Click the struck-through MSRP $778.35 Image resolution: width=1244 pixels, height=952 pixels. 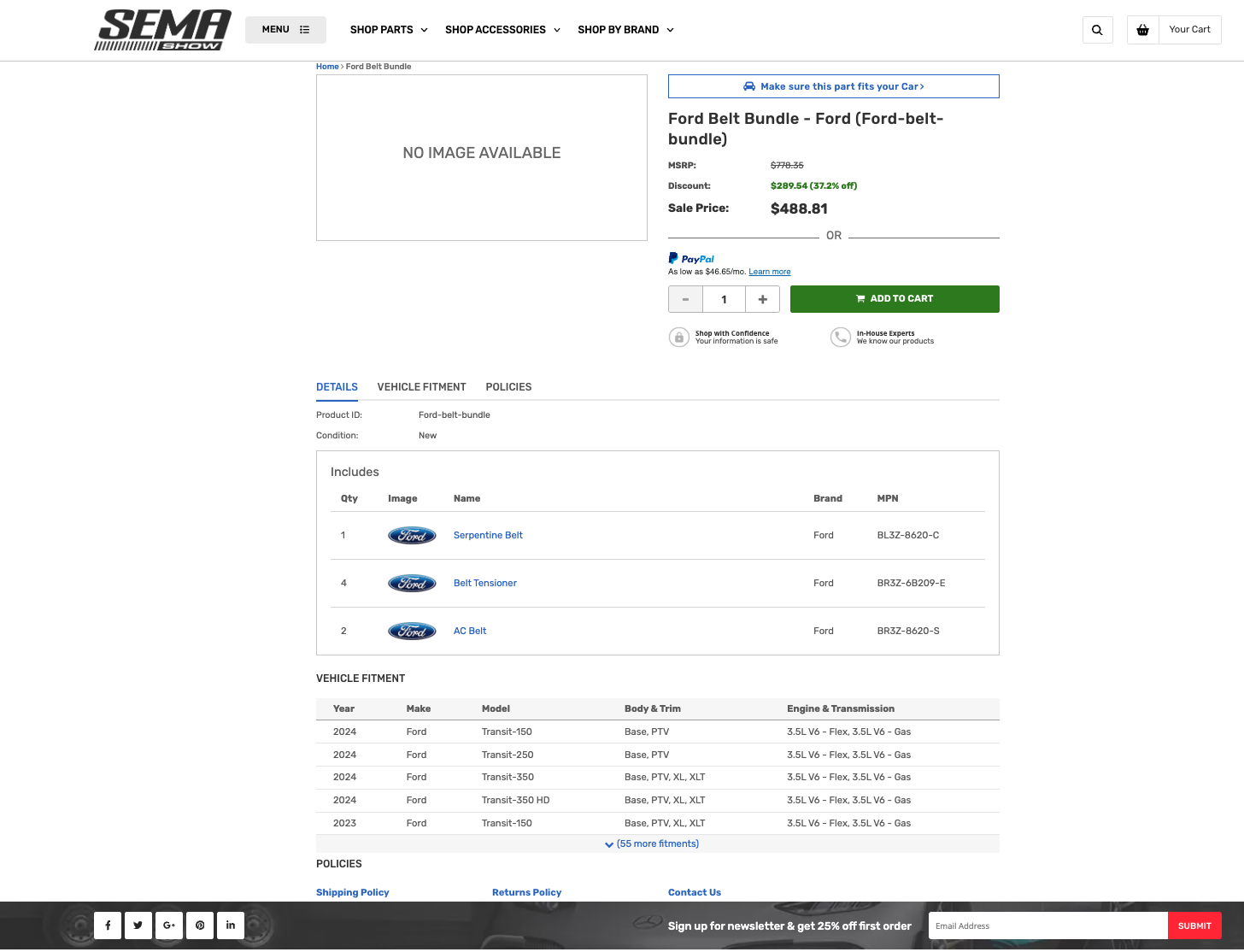point(787,166)
